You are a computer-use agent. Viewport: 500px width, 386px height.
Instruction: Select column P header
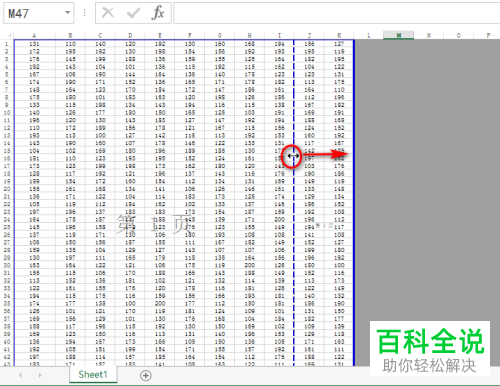(x=488, y=35)
